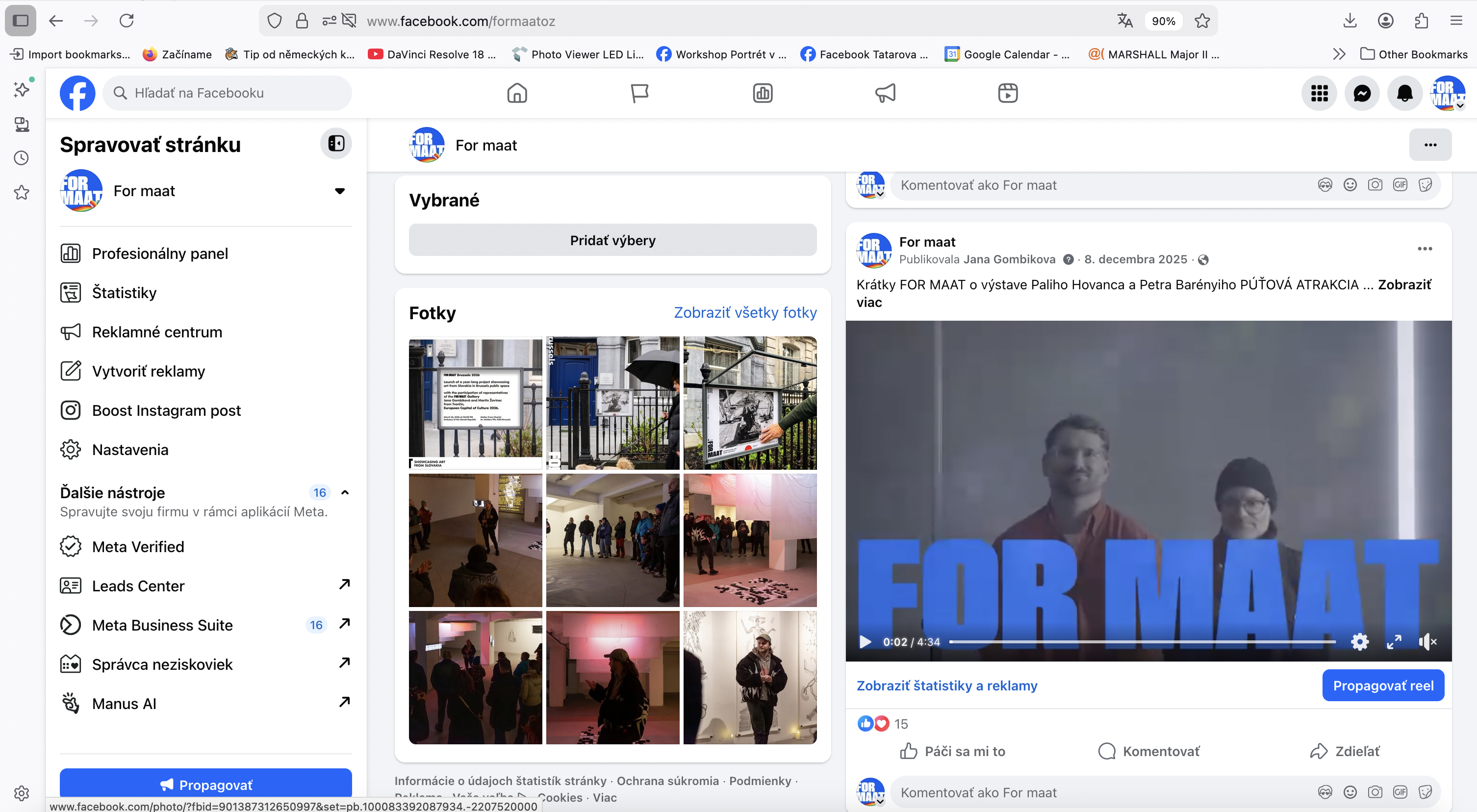
Task: Open the Reels video tab
Action: click(x=1007, y=93)
